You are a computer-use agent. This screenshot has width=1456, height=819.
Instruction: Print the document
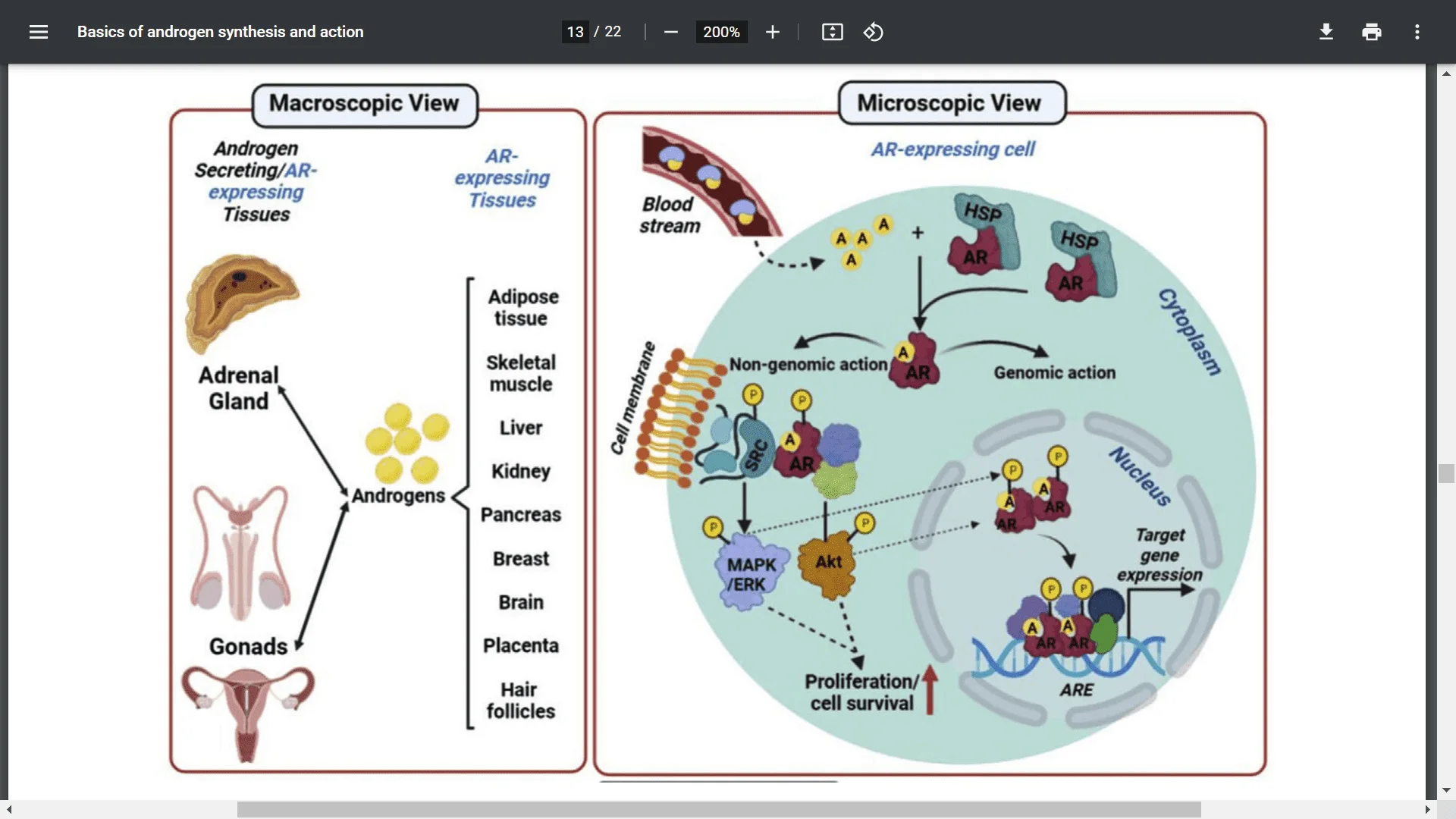coord(1371,32)
